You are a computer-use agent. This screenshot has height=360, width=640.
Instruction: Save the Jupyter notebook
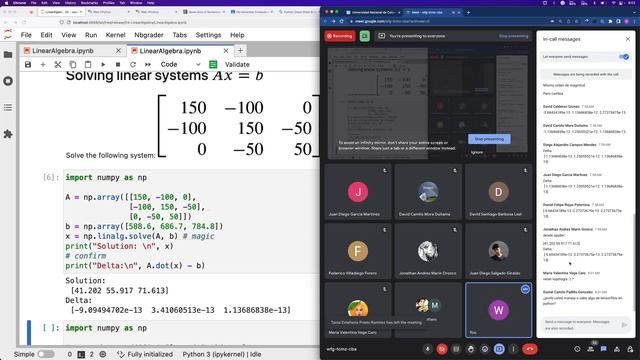[28, 64]
